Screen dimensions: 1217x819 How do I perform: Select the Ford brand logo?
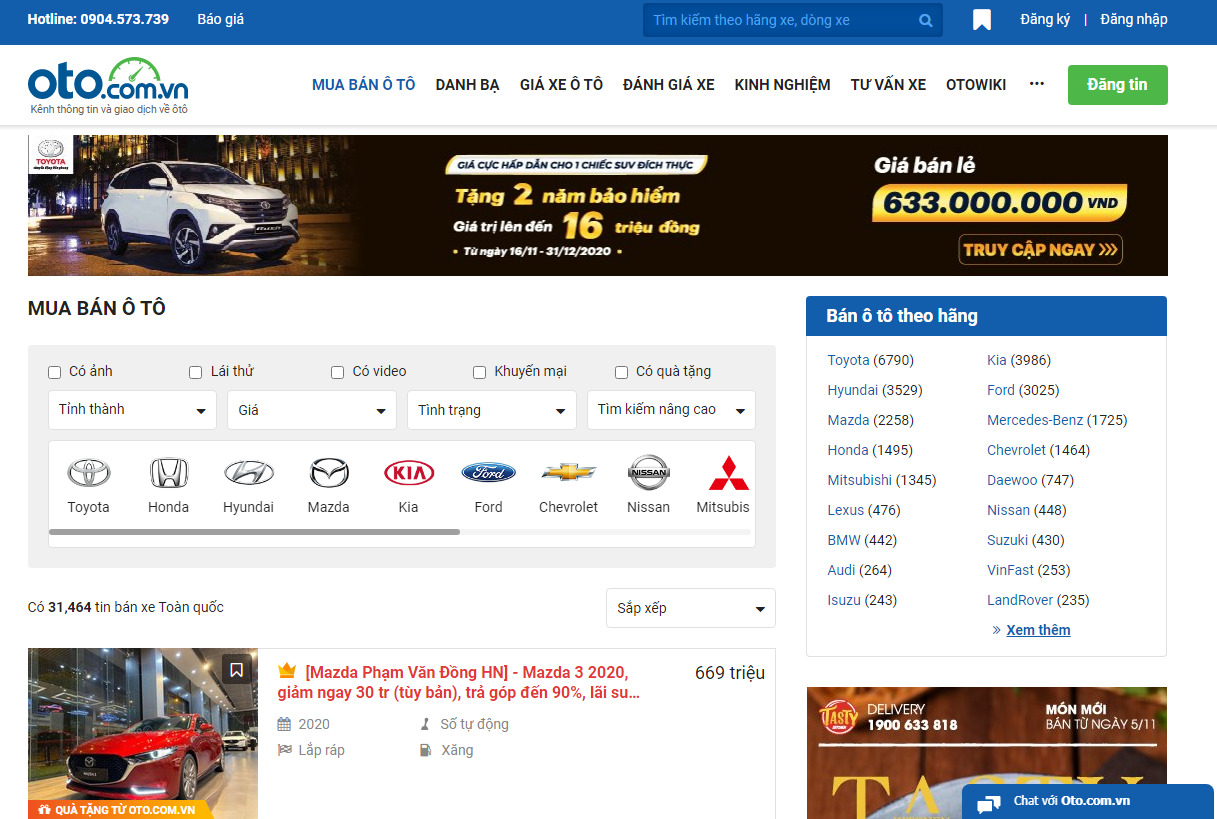point(488,472)
